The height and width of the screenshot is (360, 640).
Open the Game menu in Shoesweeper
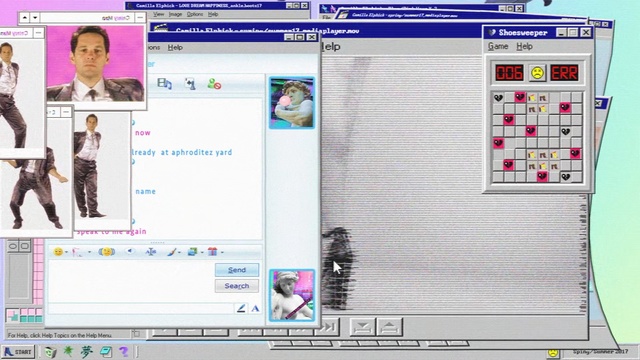(498, 46)
